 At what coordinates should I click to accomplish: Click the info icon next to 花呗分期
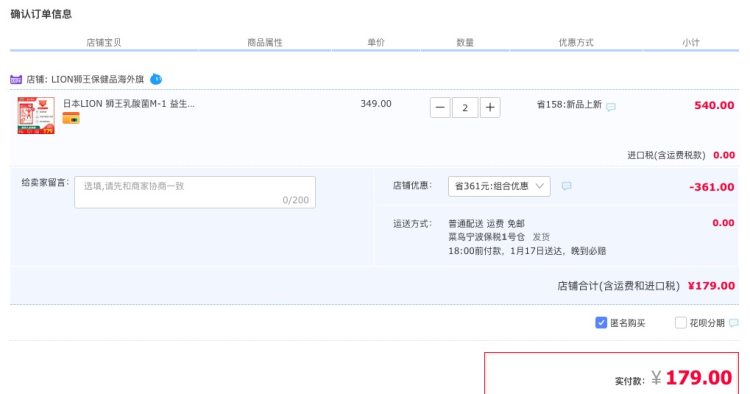734,323
